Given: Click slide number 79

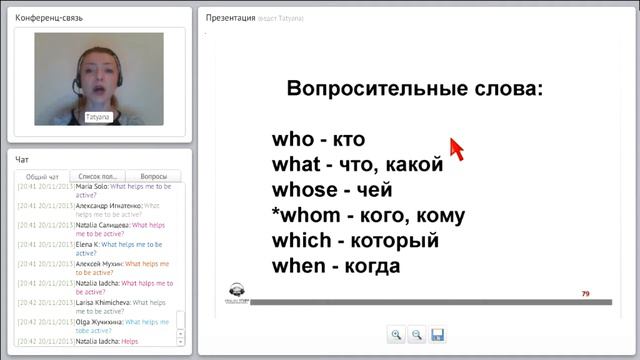Looking at the screenshot, I should click(585, 293).
